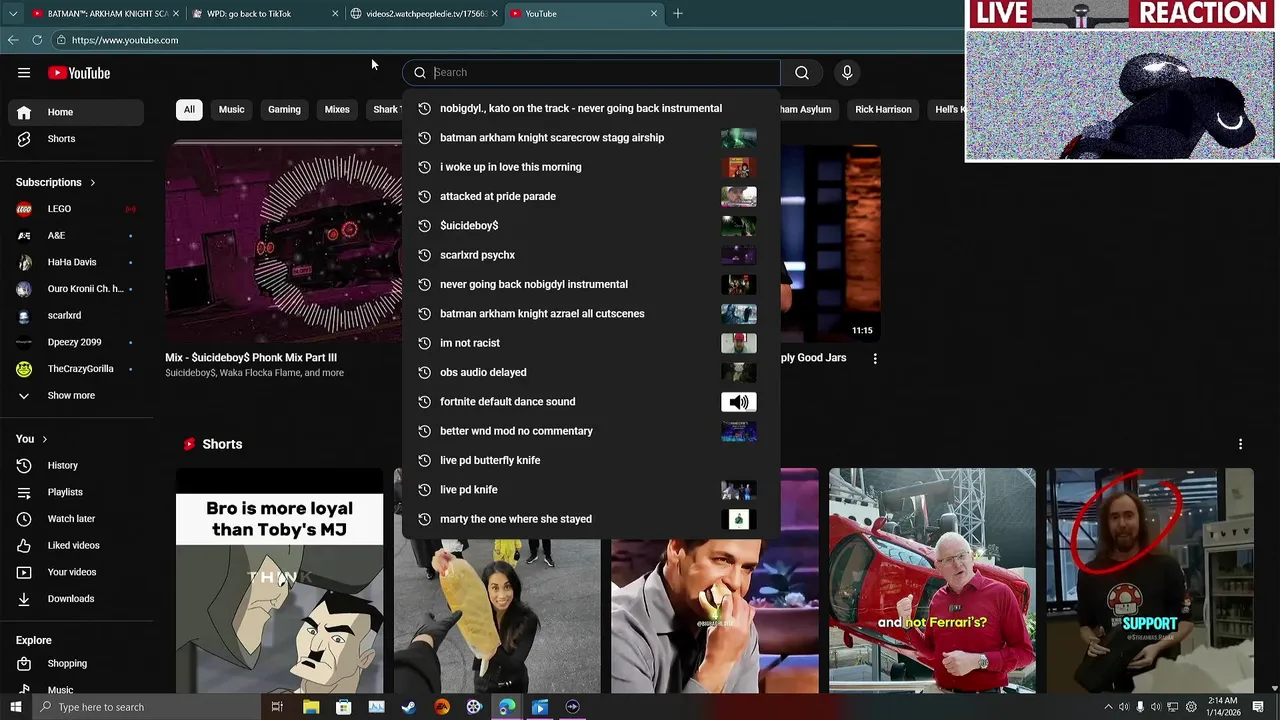Click the Windows Start button
Viewport: 1280px width, 720px height.
tap(15, 707)
